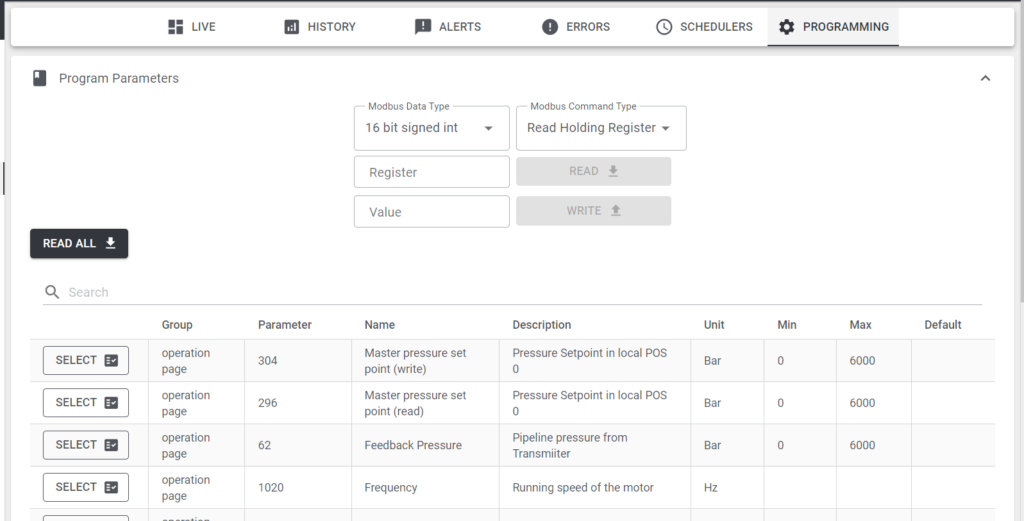The height and width of the screenshot is (521, 1024).
Task: Open the Modbus Command Type dropdown
Action: (601, 128)
